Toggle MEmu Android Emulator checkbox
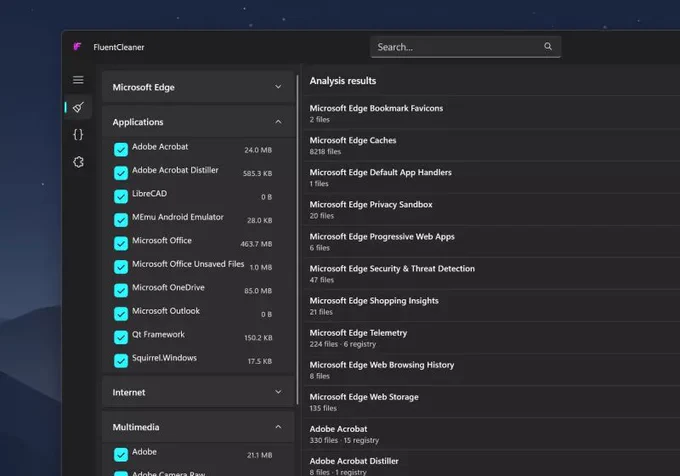 pos(121,220)
